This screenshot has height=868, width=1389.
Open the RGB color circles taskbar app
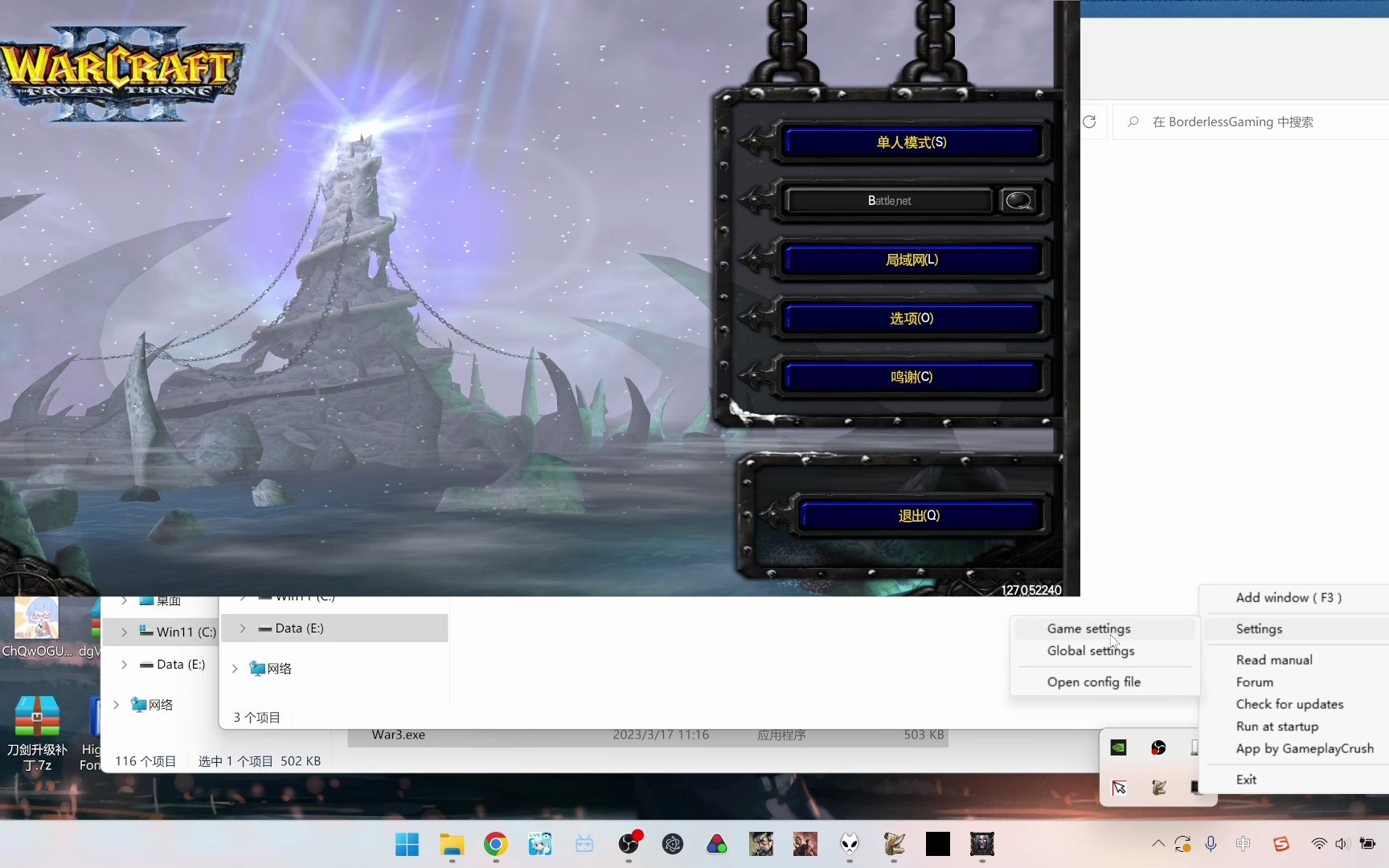tap(717, 844)
